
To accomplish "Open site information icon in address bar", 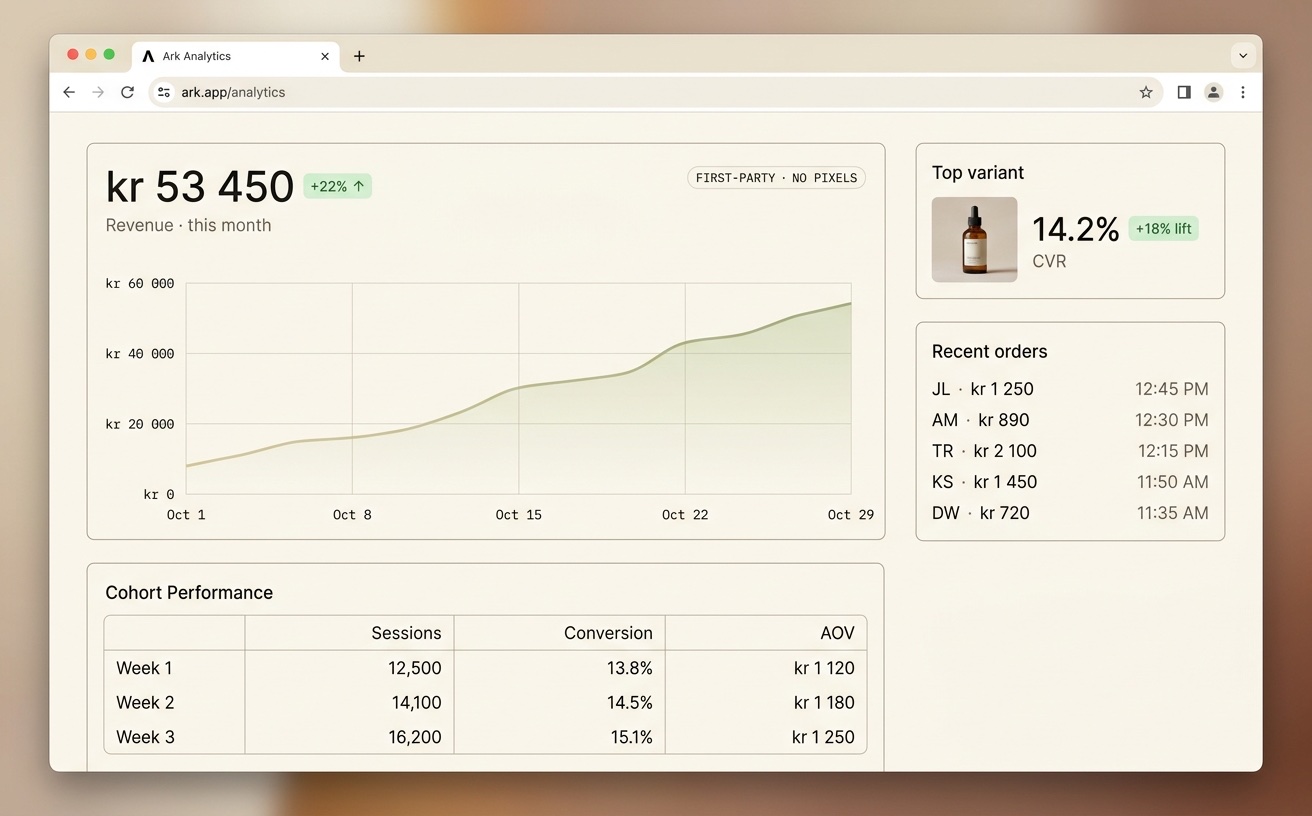I will [x=164, y=92].
